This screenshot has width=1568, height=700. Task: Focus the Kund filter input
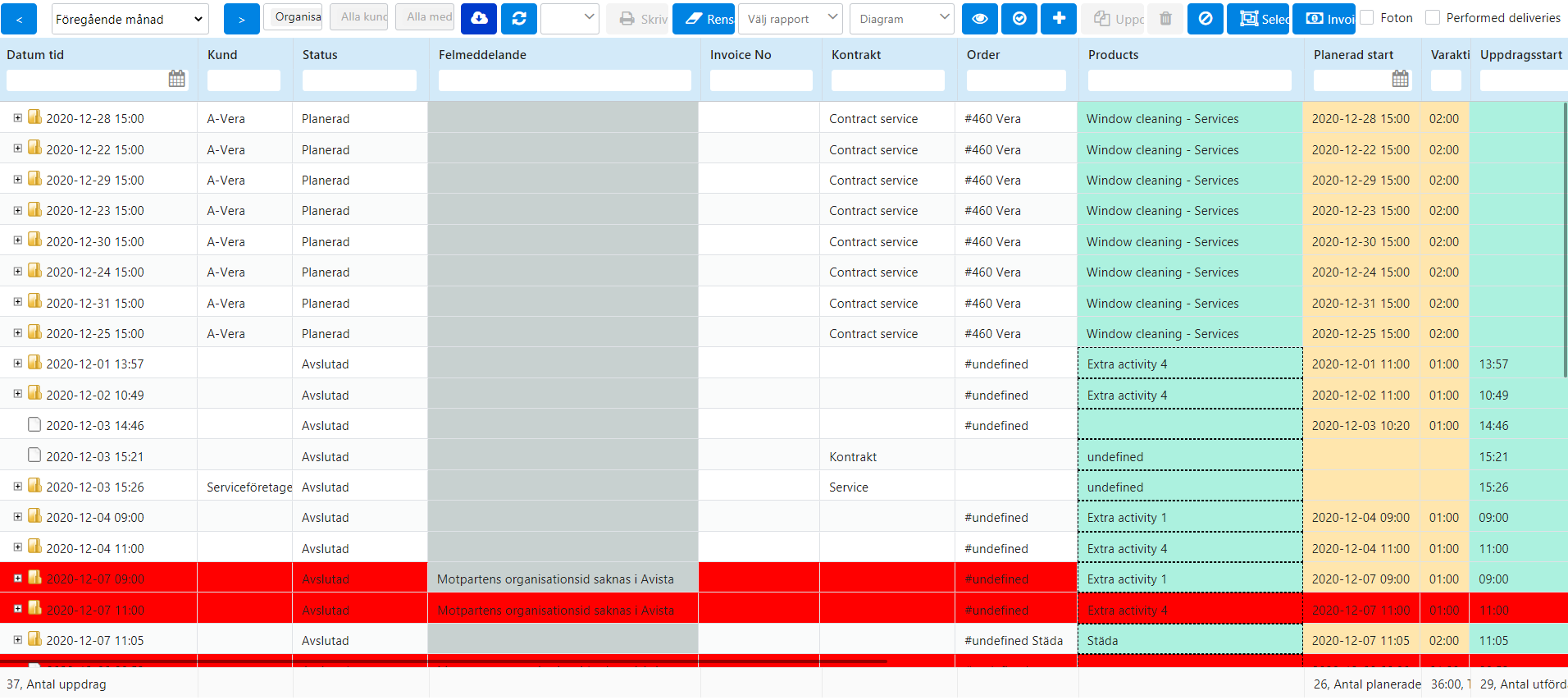(244, 80)
